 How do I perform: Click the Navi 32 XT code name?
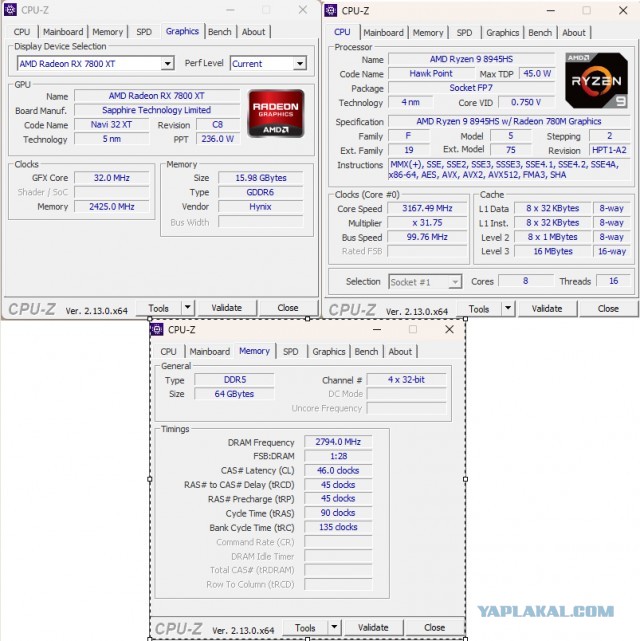(112, 124)
